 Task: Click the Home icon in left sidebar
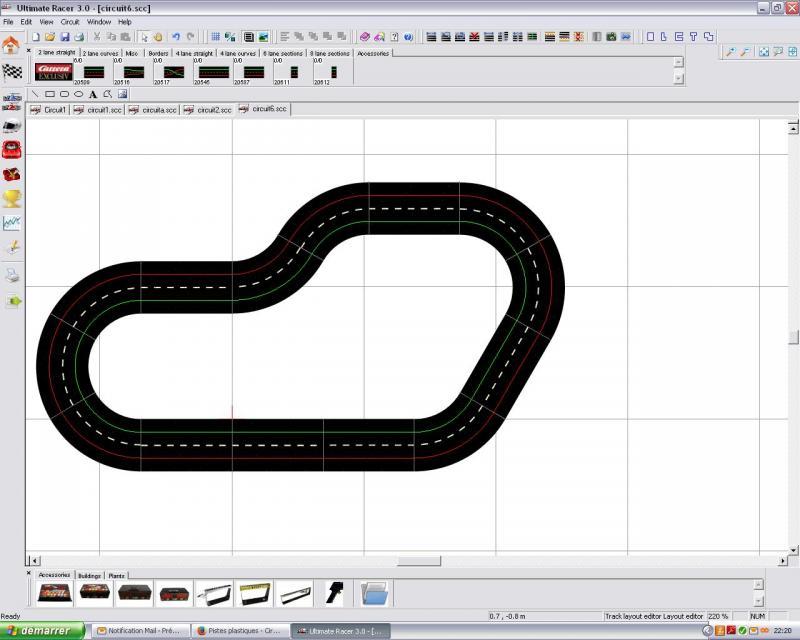click(x=11, y=45)
